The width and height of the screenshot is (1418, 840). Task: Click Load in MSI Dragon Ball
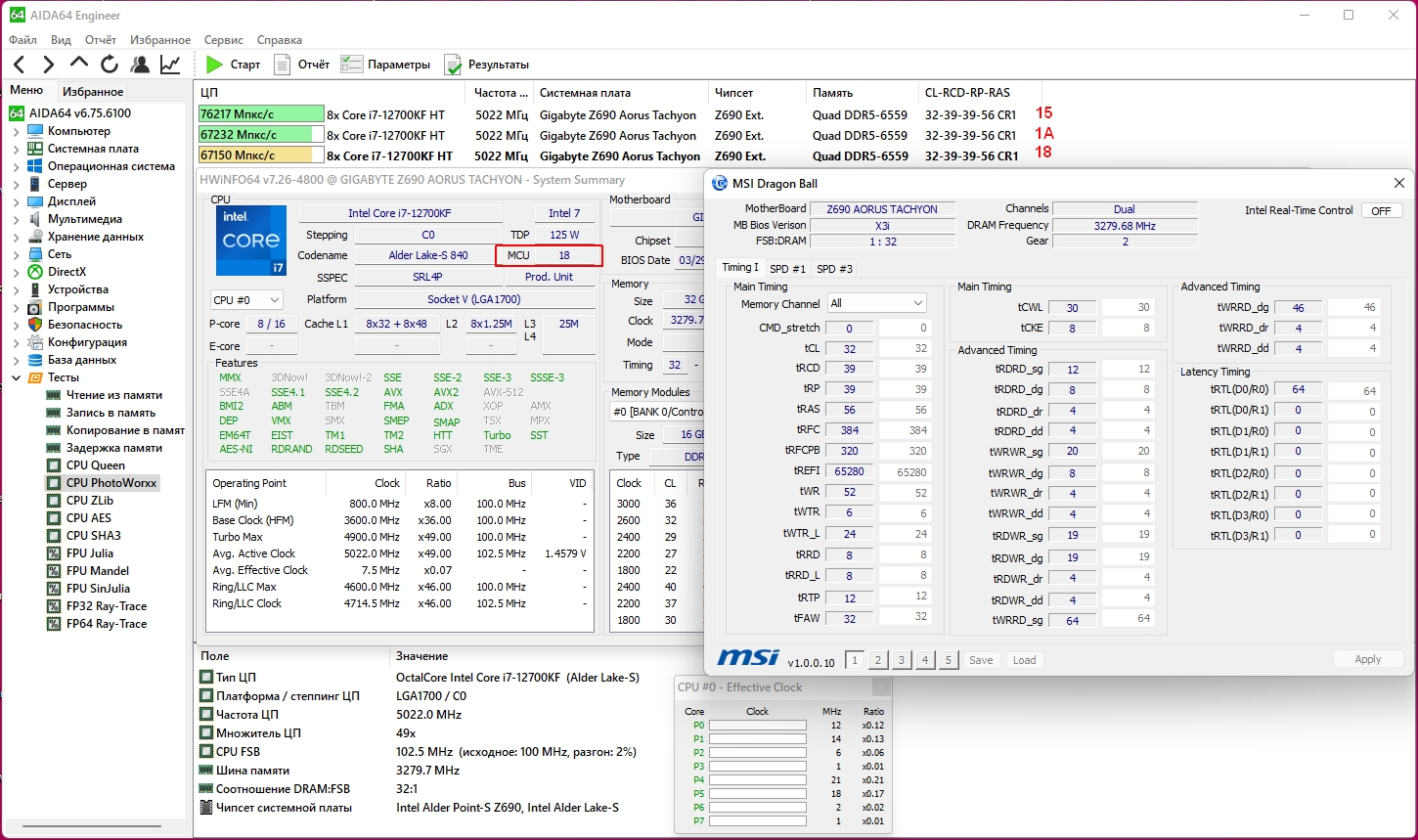point(1024,660)
